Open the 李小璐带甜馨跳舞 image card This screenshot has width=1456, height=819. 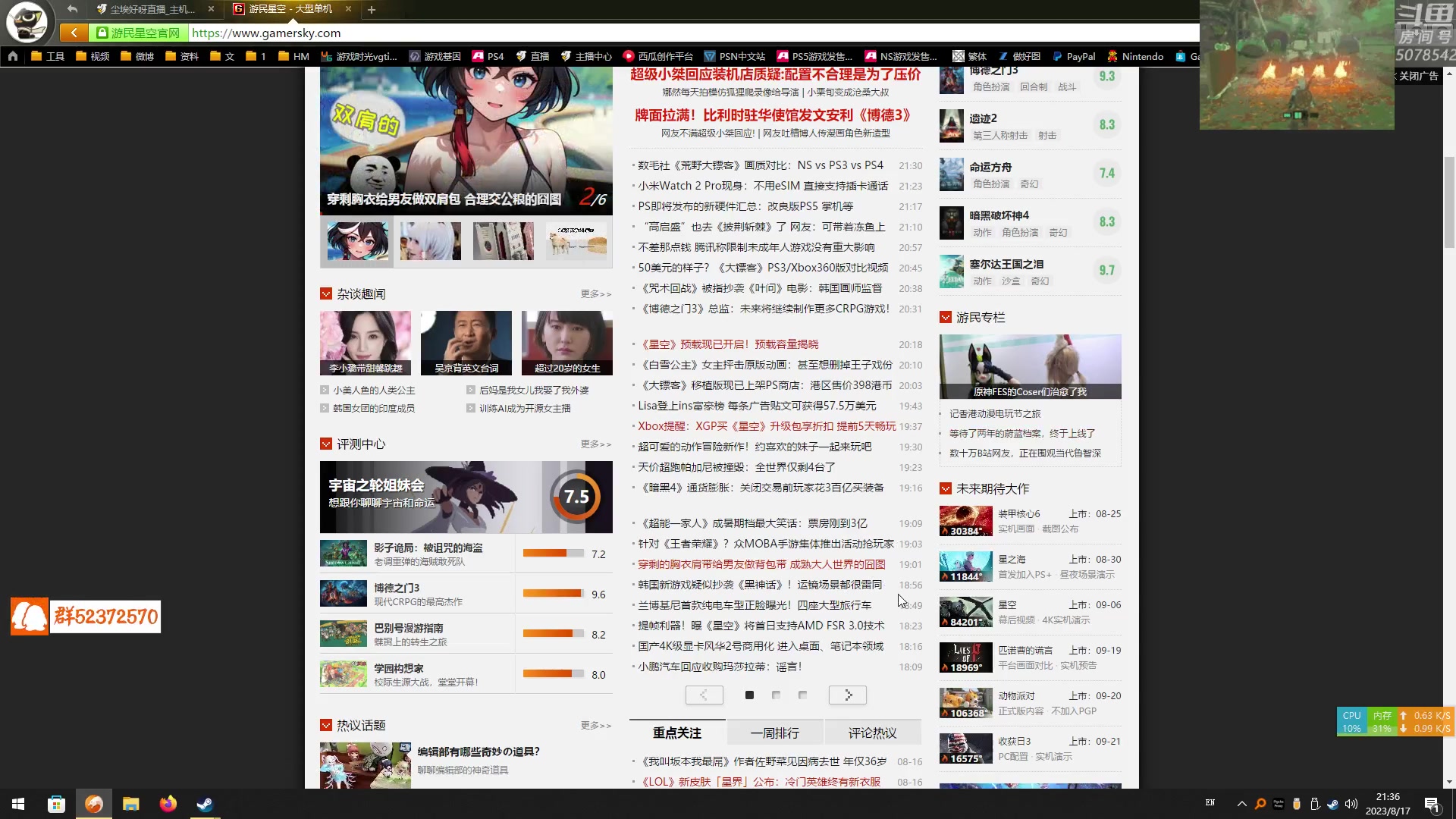coord(365,343)
